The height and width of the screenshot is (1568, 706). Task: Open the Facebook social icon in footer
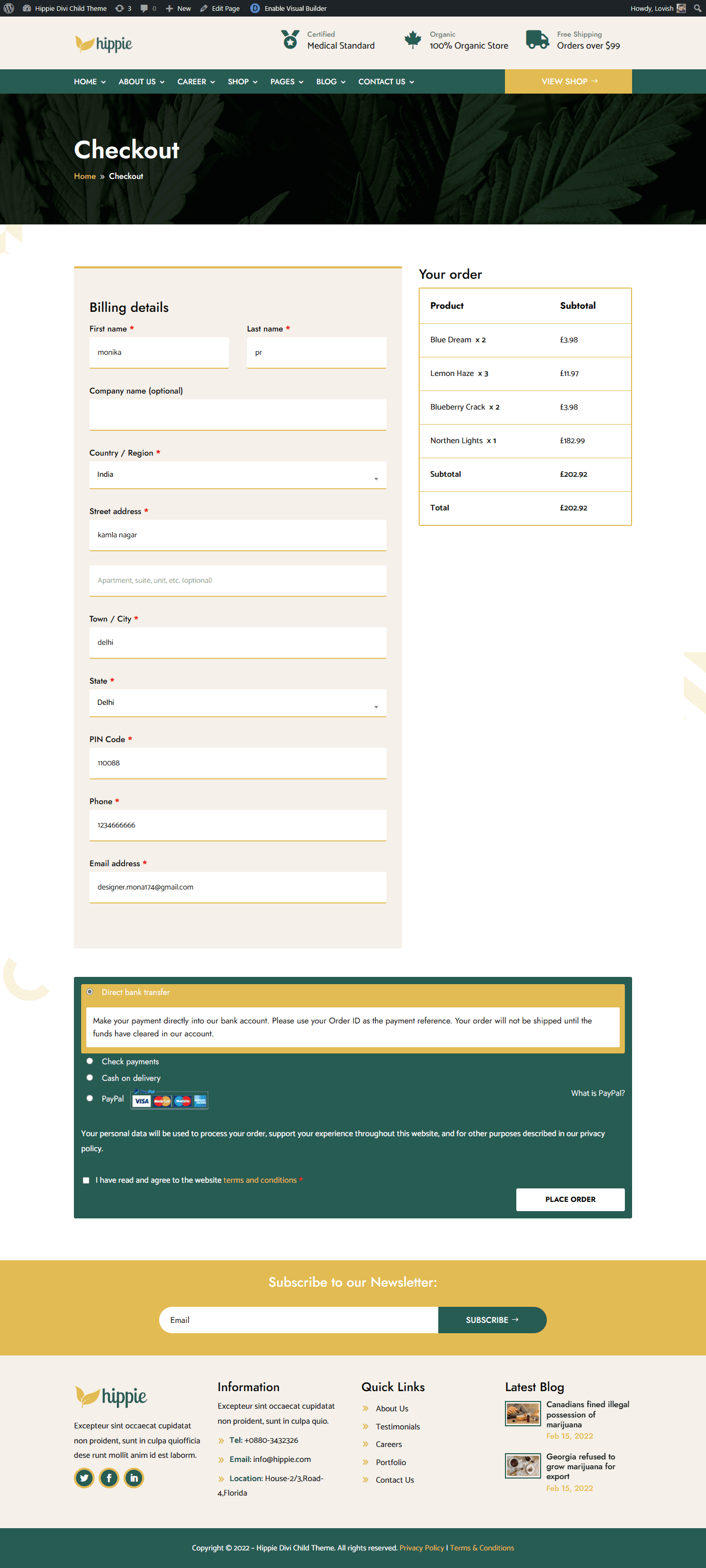click(x=109, y=1477)
